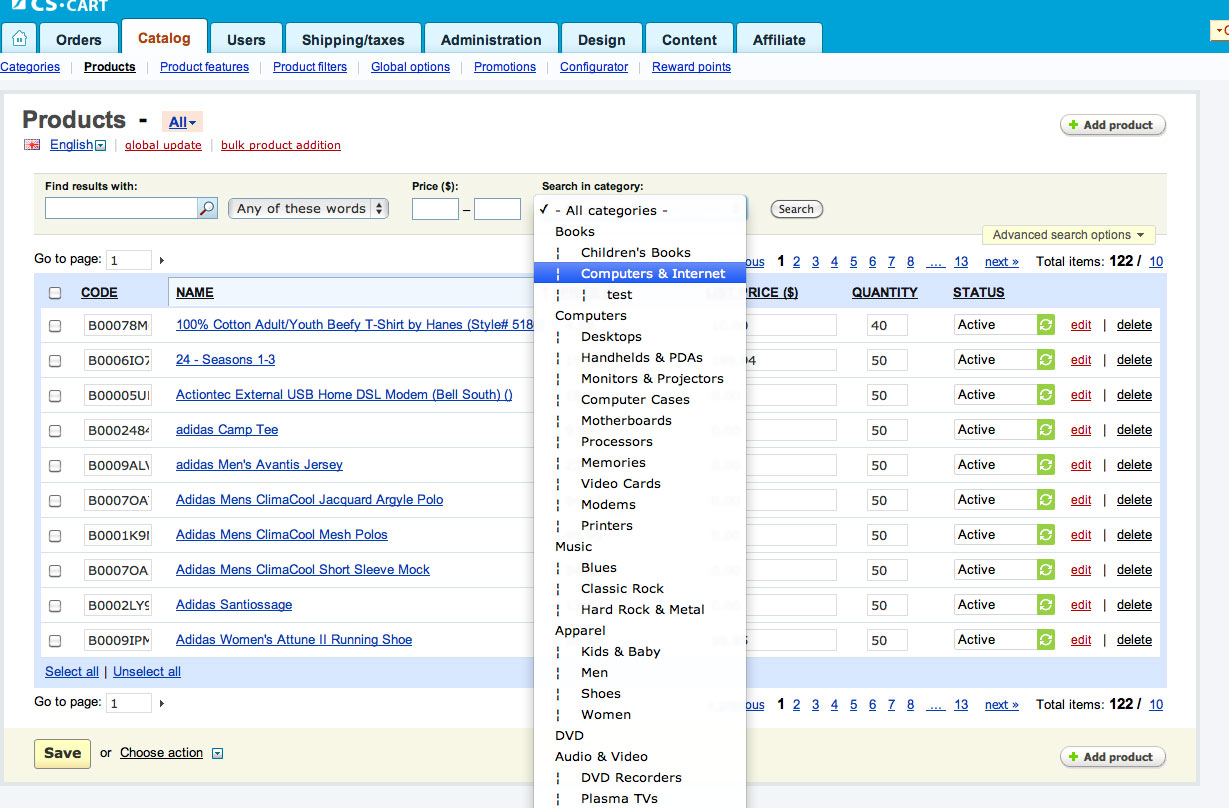Open the English language dropdown

point(78,145)
